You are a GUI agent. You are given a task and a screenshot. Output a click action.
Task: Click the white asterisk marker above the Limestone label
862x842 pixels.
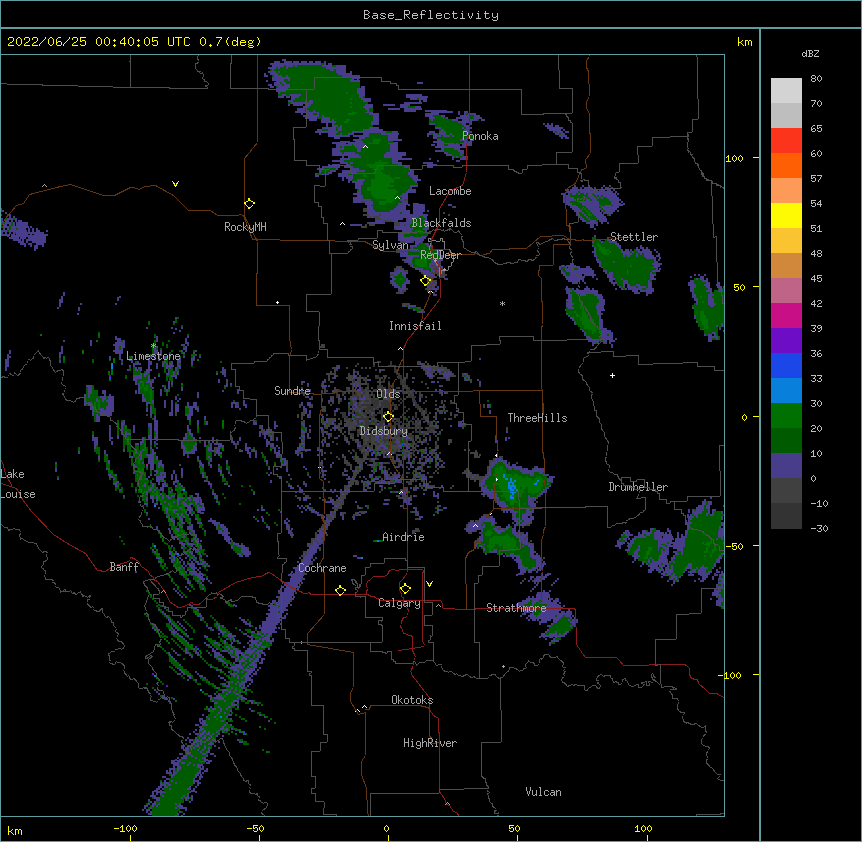point(154,346)
